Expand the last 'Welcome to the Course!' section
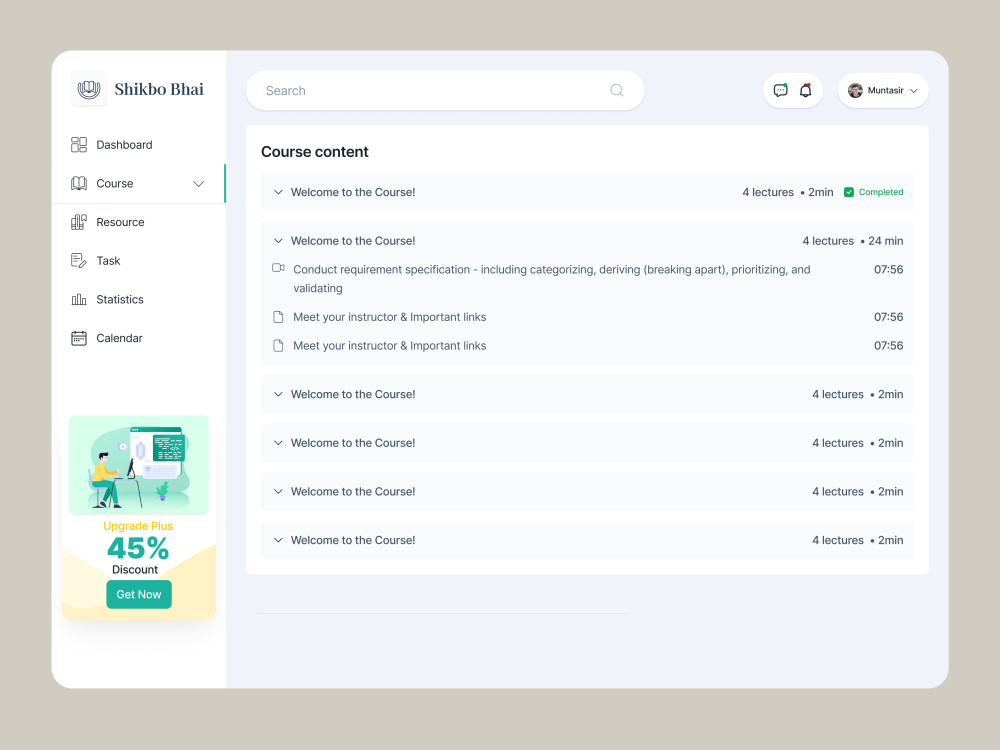1000x750 pixels. [278, 540]
